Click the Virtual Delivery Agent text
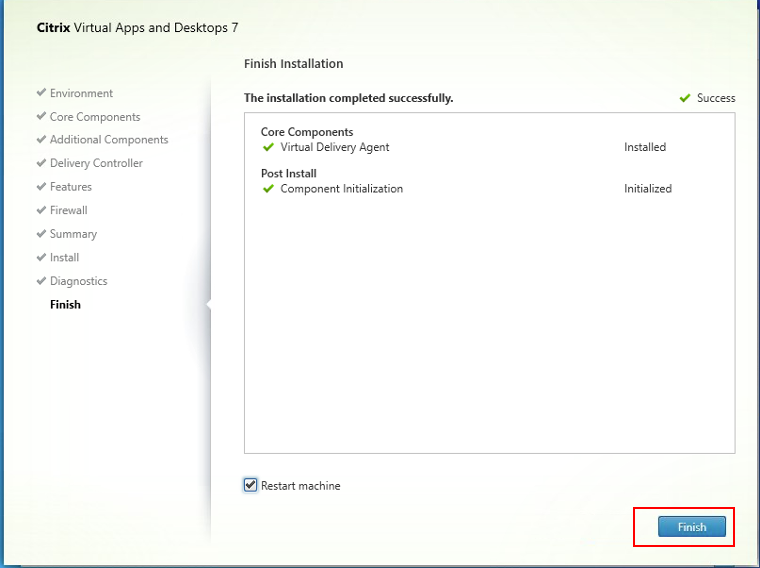The width and height of the screenshot is (760, 568). pyautogui.click(x=335, y=147)
